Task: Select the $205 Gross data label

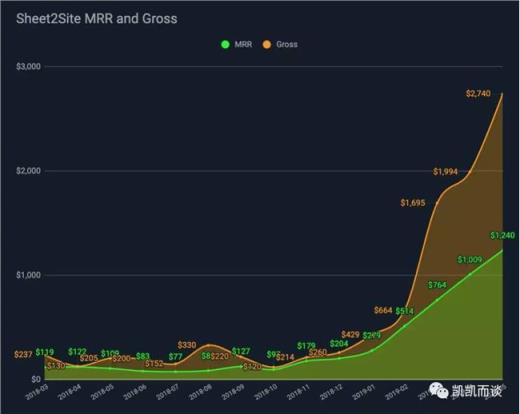Action: click(89, 358)
